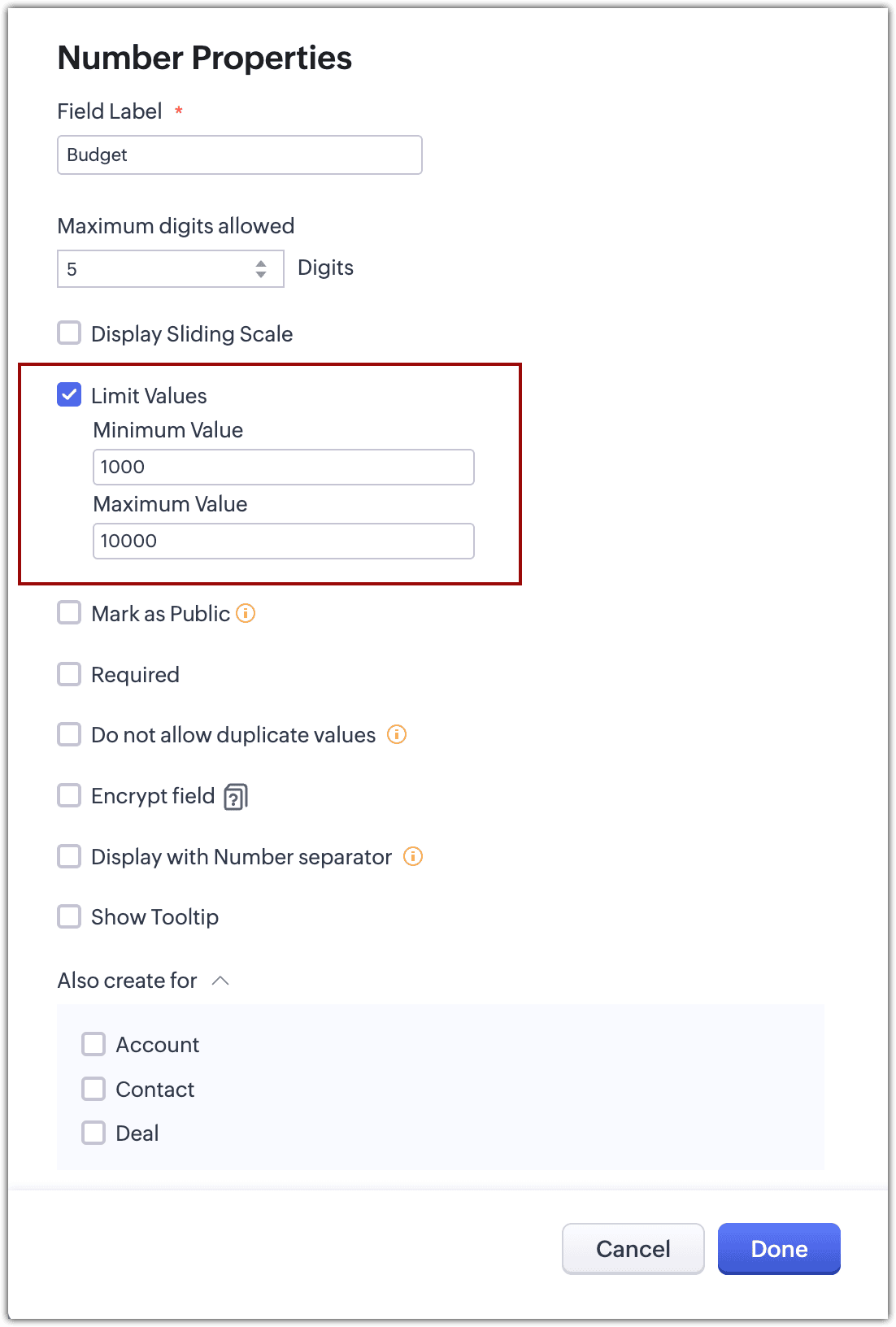Viewport: 896px width, 1327px height.
Task: Select Account under Also create for
Action: [94, 1044]
